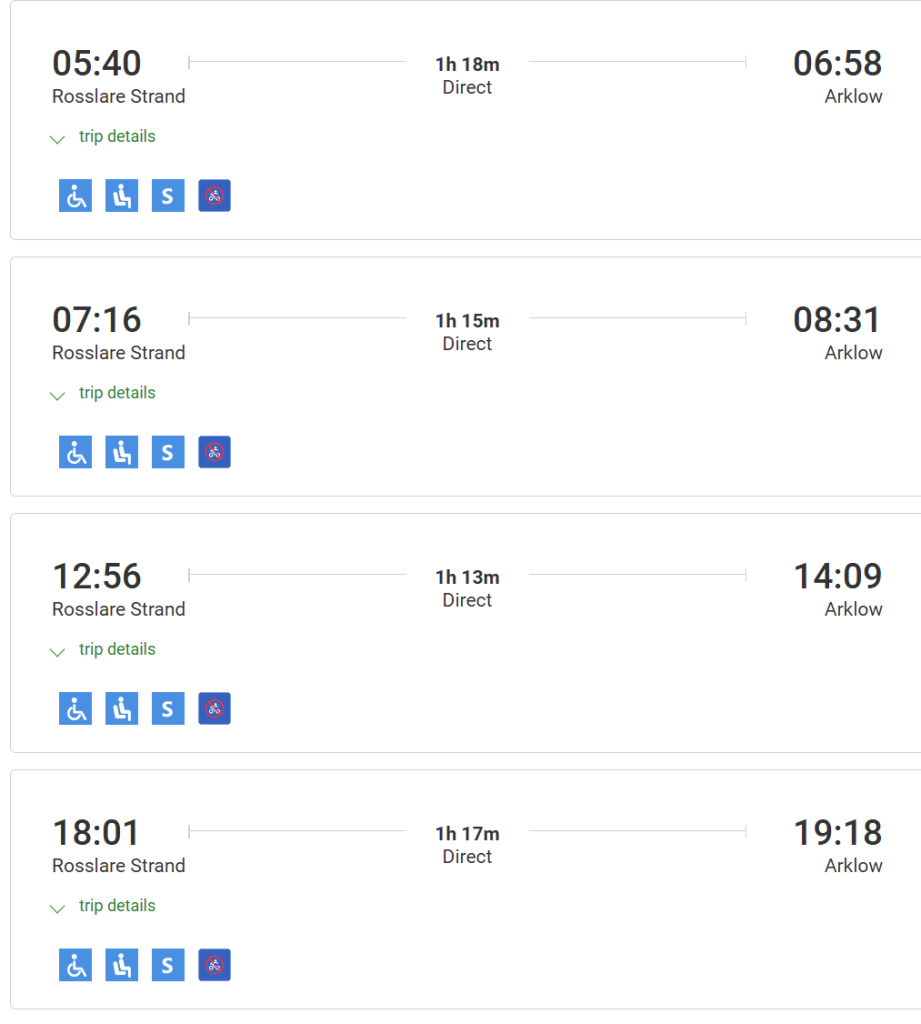Click wheelchair icon on 18:01 train
Screen dimensions: 921x1024
pyautogui.click(x=75, y=965)
